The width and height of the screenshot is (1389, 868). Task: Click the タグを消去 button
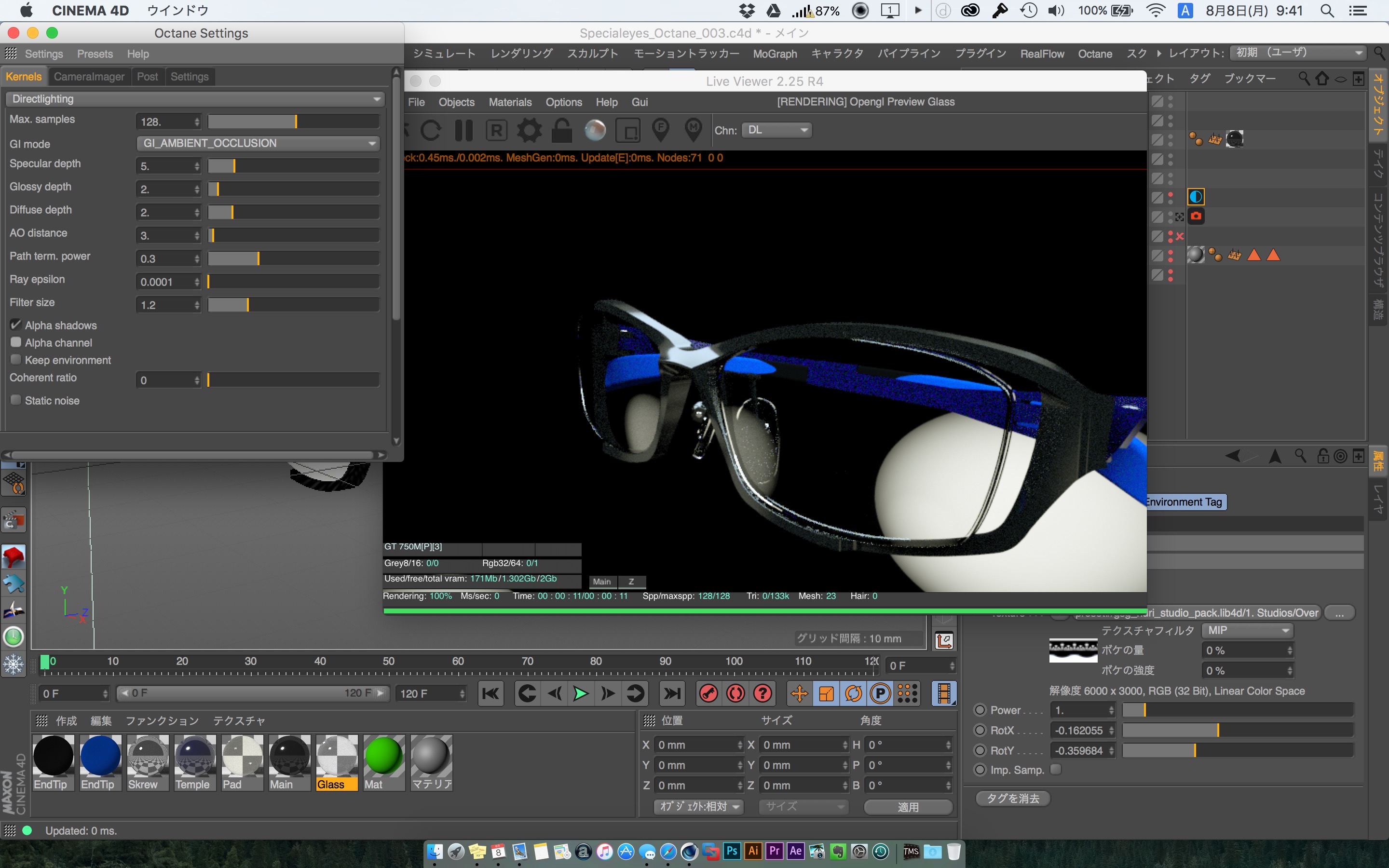tap(1012, 798)
